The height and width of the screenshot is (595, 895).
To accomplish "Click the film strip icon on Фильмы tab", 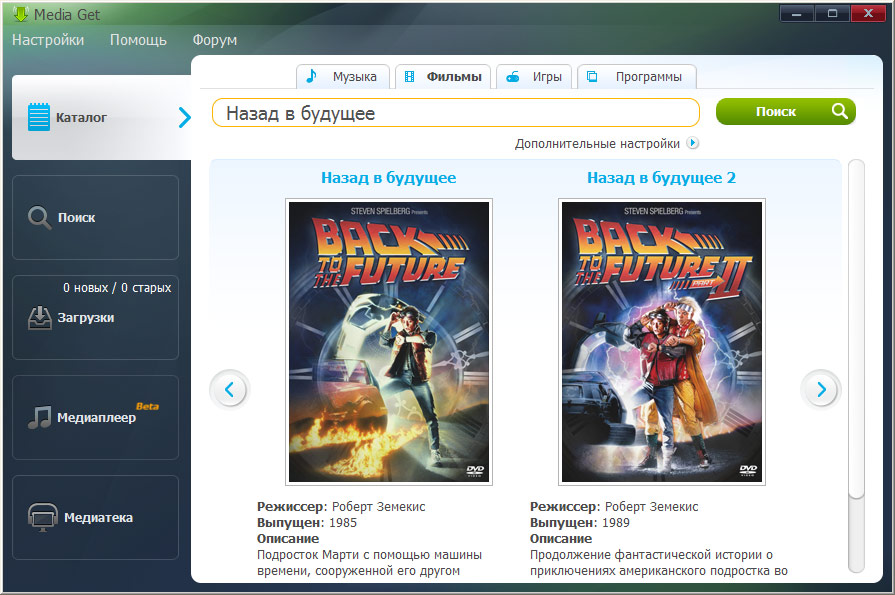I will pos(409,77).
